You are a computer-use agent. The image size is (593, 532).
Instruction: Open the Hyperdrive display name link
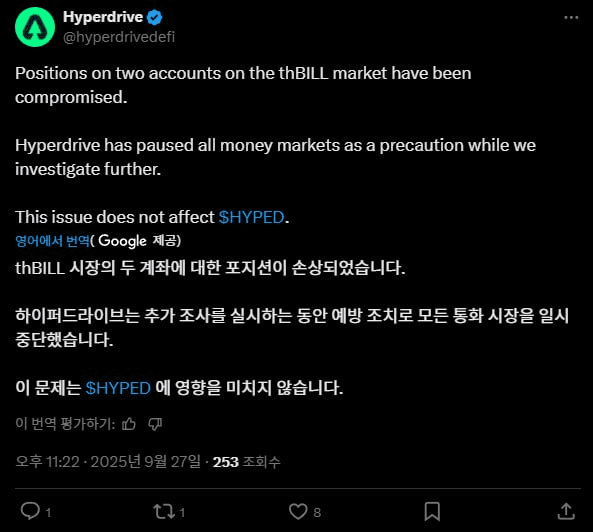(x=103, y=17)
